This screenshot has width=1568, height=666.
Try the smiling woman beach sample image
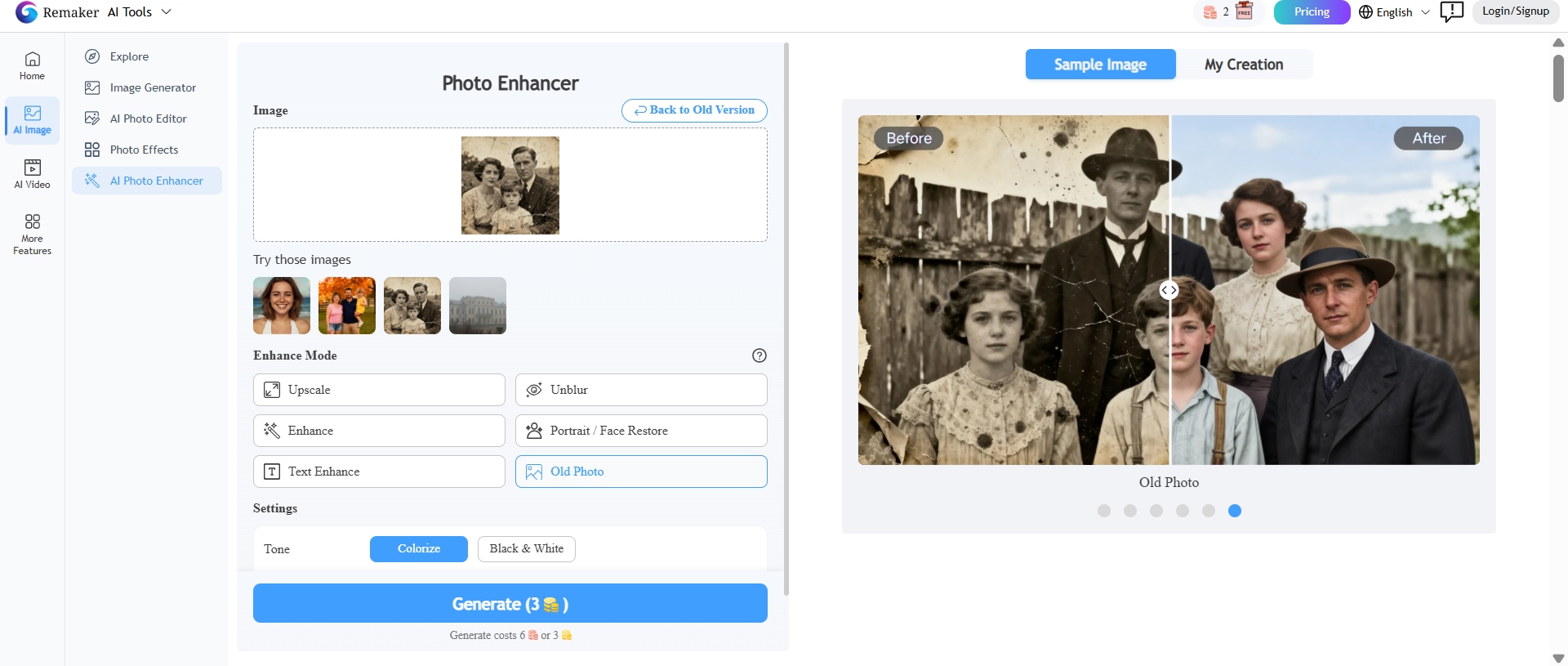coord(282,306)
